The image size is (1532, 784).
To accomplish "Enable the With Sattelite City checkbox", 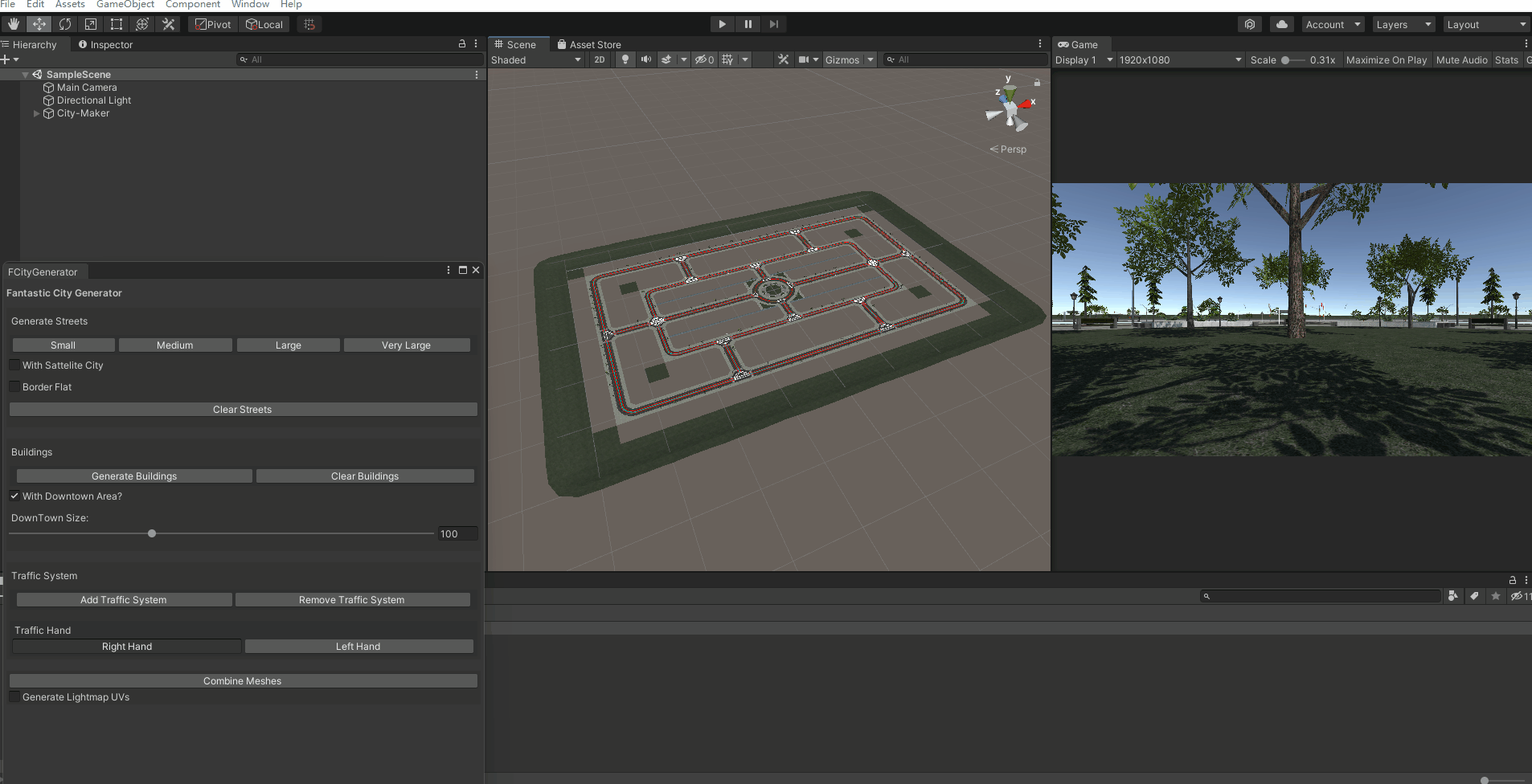I will coord(14,365).
